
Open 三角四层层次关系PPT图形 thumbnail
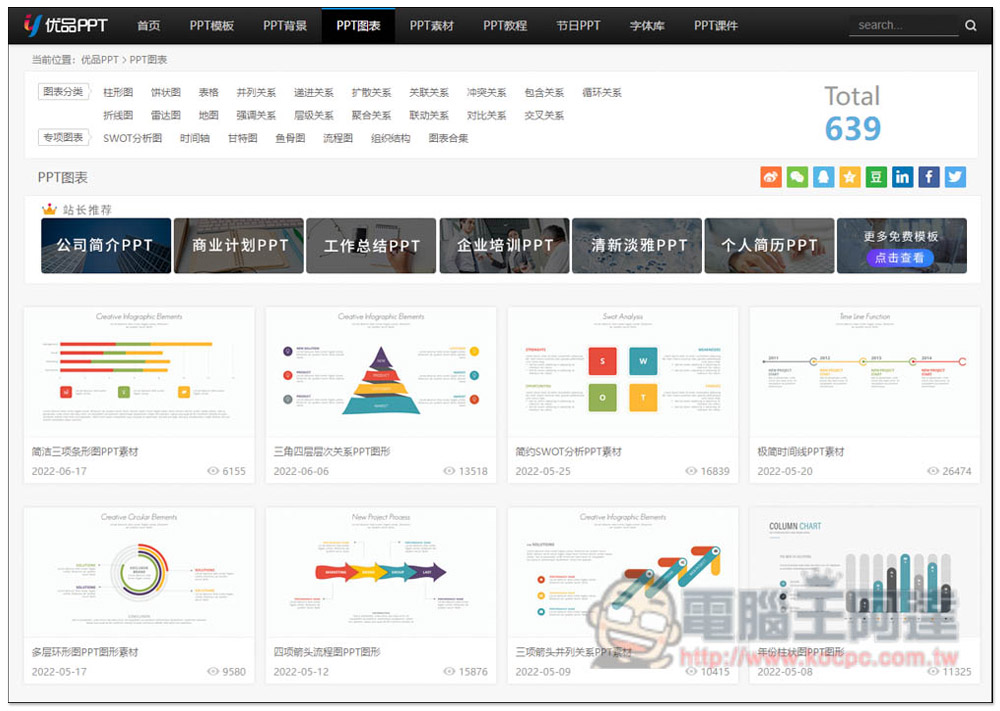tap(381, 372)
